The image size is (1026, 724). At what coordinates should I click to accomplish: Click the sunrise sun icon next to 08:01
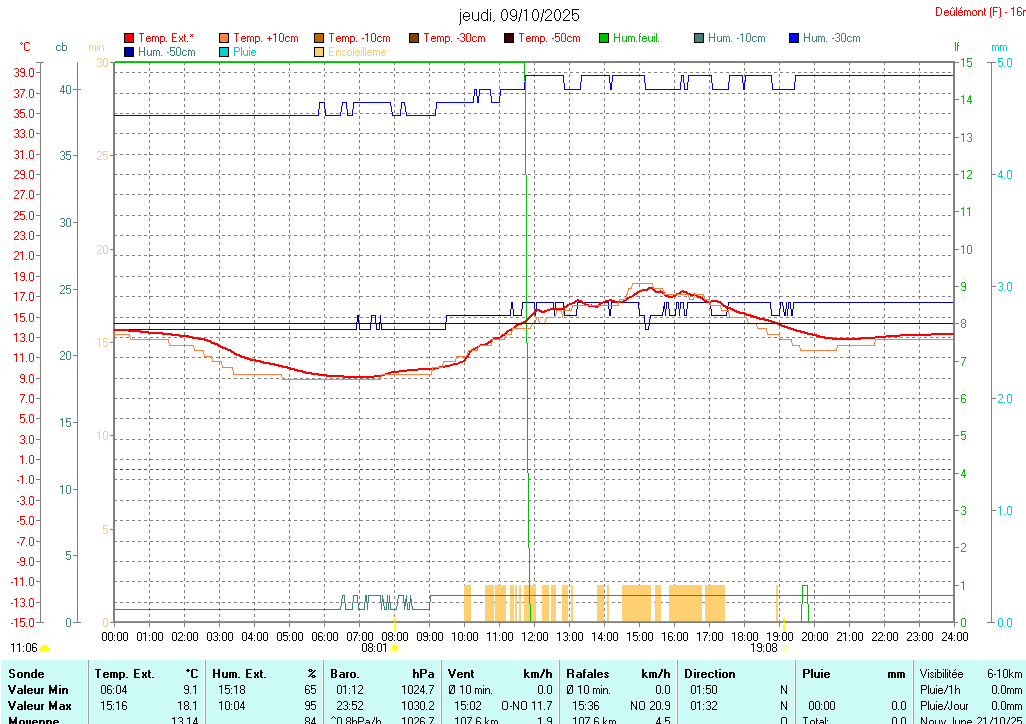(x=395, y=648)
